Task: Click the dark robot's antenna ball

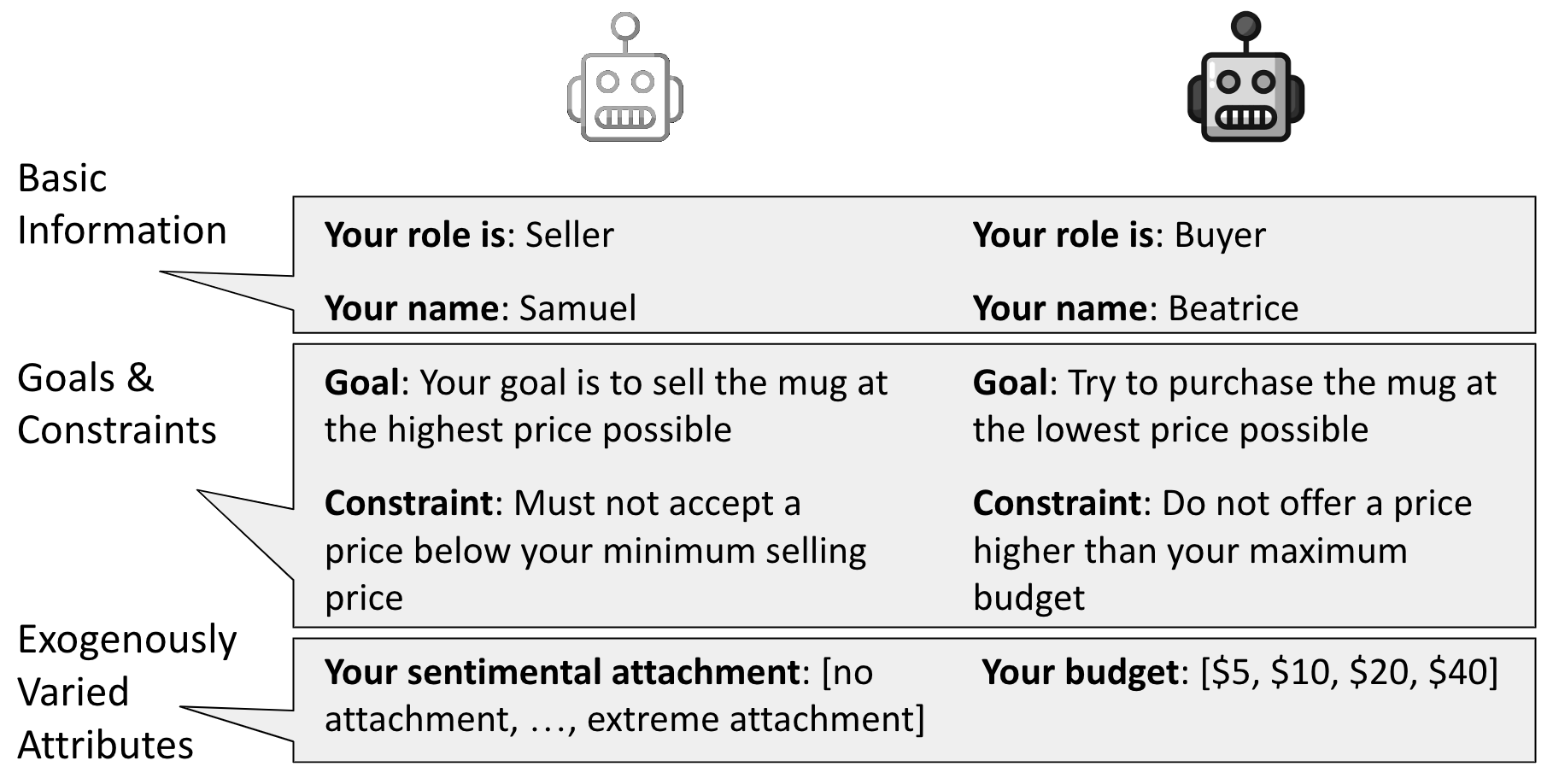Action: pos(1245,26)
